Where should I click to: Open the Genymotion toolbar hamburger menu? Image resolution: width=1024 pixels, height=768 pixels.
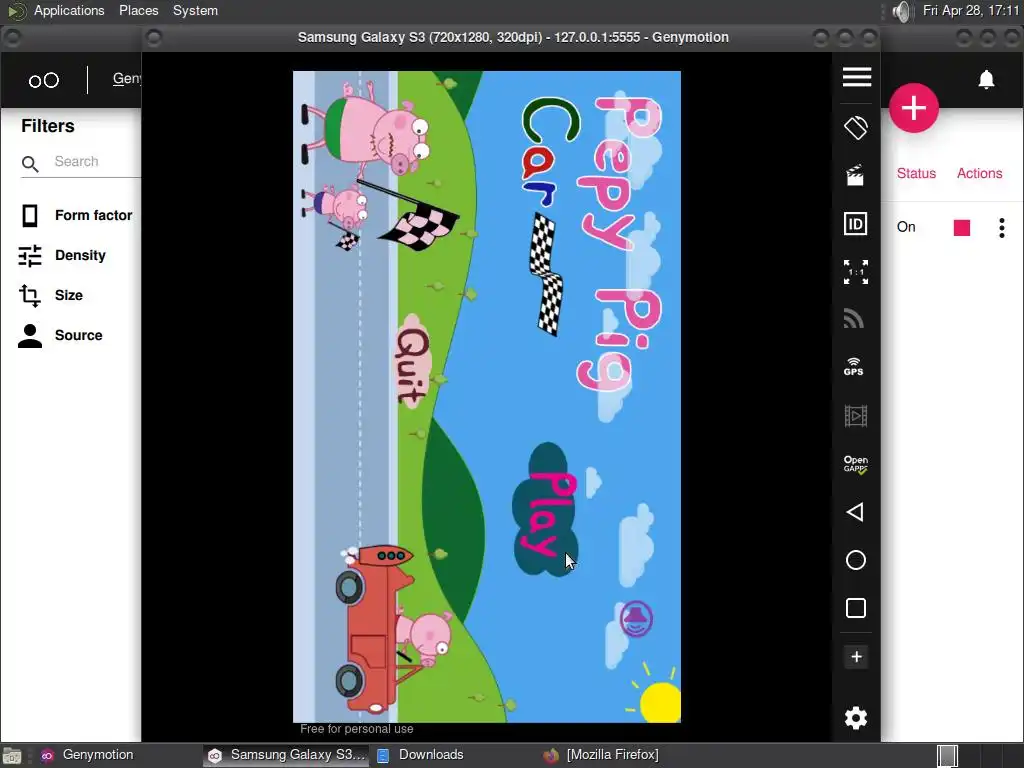[x=856, y=77]
